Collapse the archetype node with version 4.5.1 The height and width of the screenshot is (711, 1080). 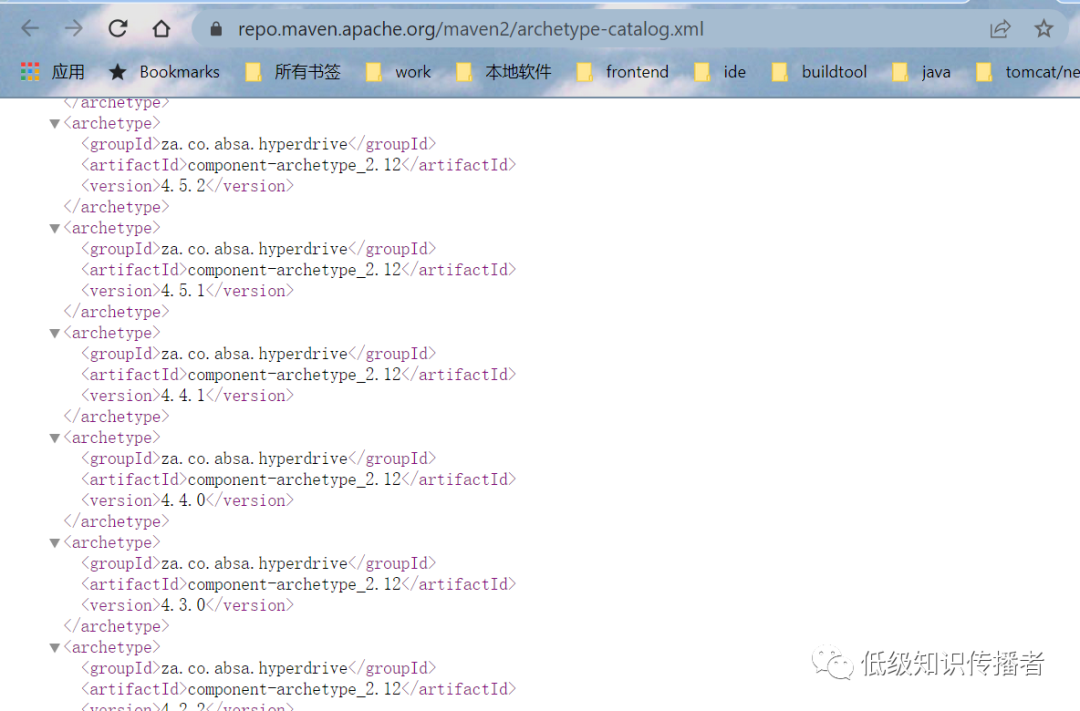[x=54, y=229]
